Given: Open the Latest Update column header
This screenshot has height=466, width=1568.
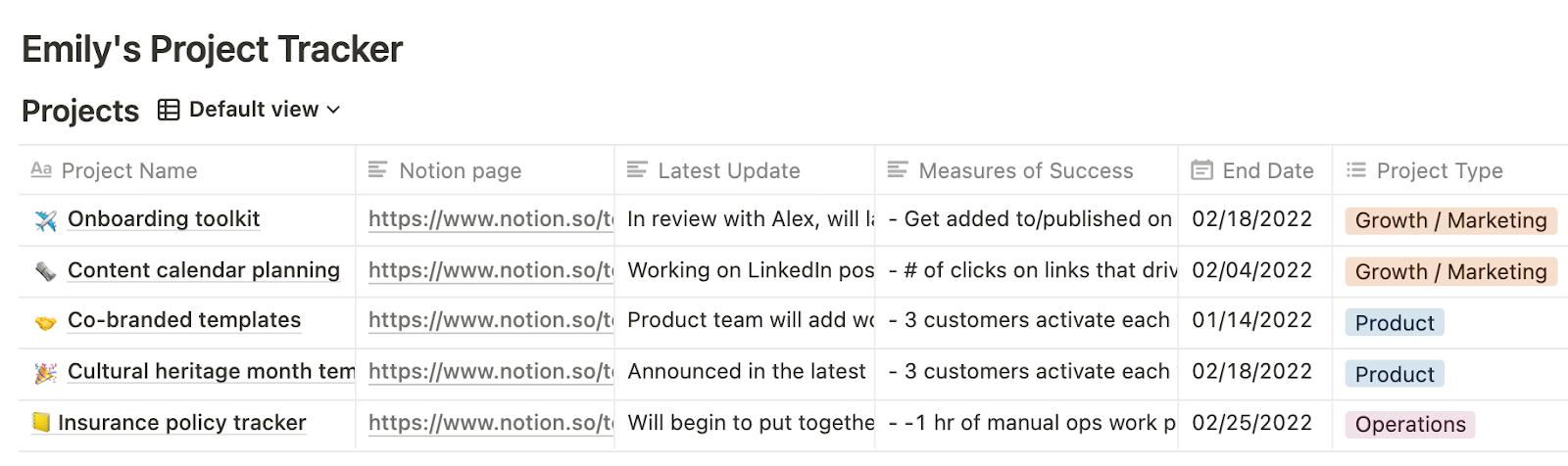Looking at the screenshot, I should point(728,171).
